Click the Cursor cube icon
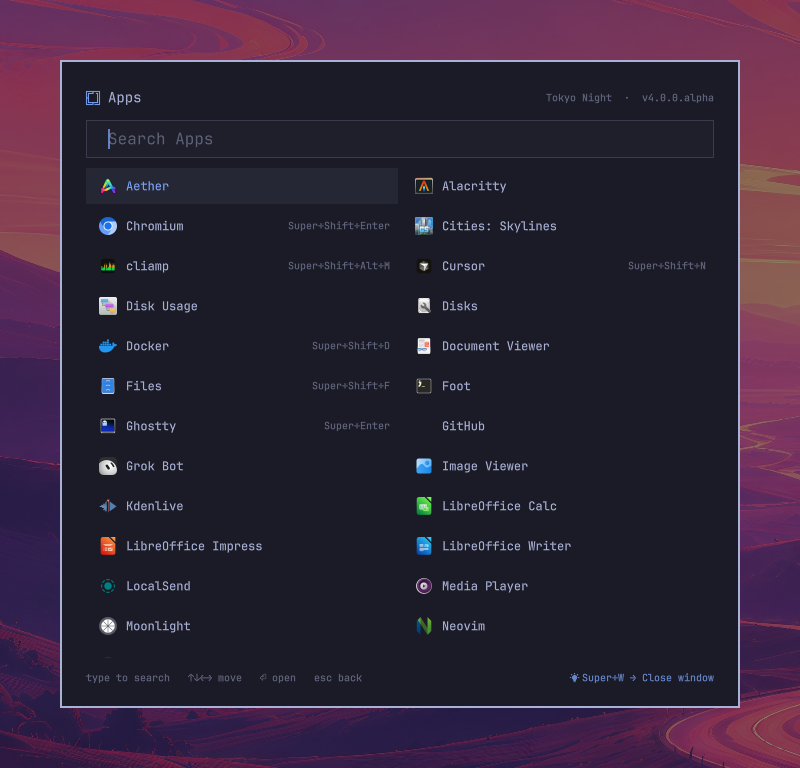800x768 pixels. point(423,266)
